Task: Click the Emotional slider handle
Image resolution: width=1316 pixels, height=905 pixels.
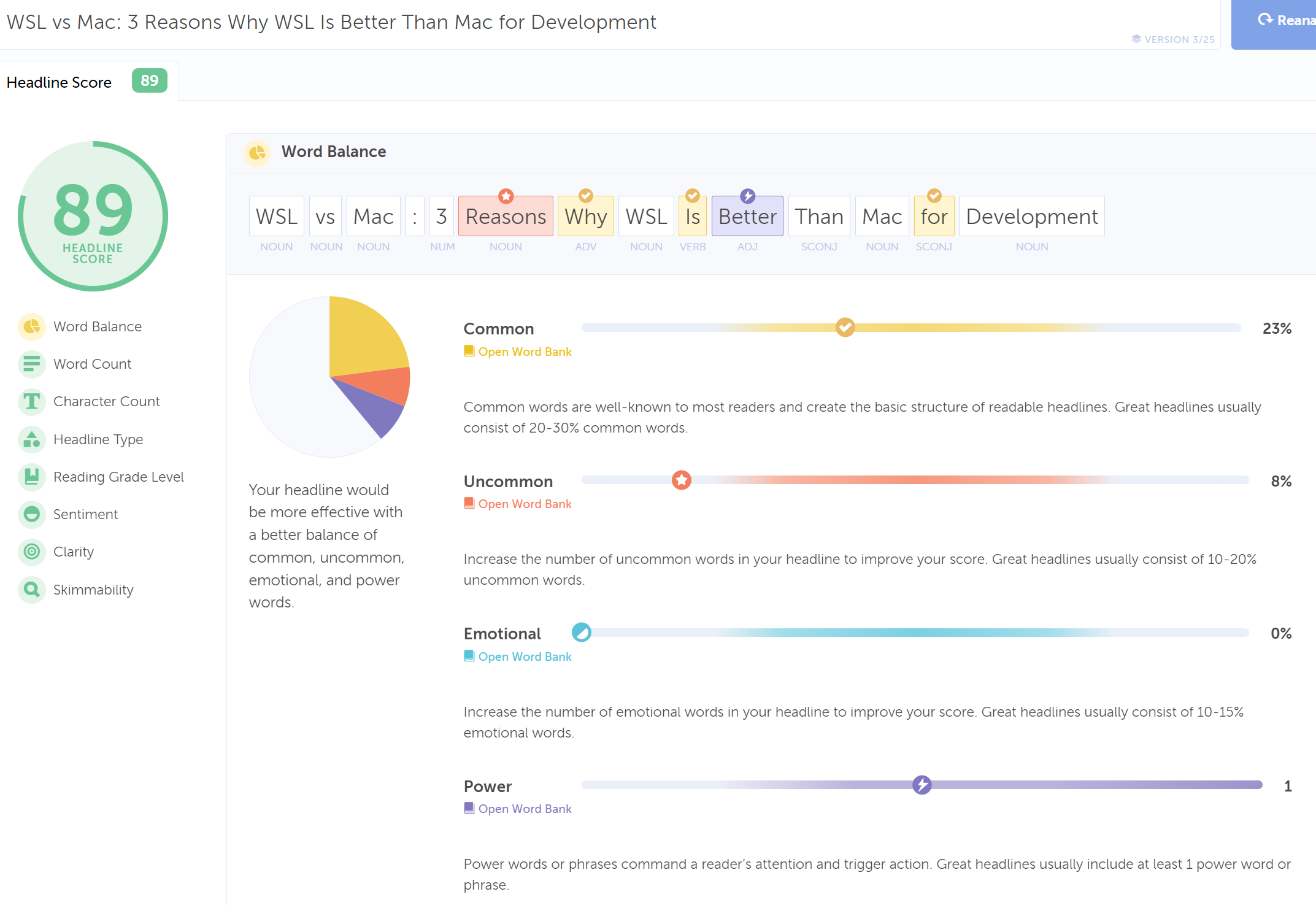Action: pos(581,632)
